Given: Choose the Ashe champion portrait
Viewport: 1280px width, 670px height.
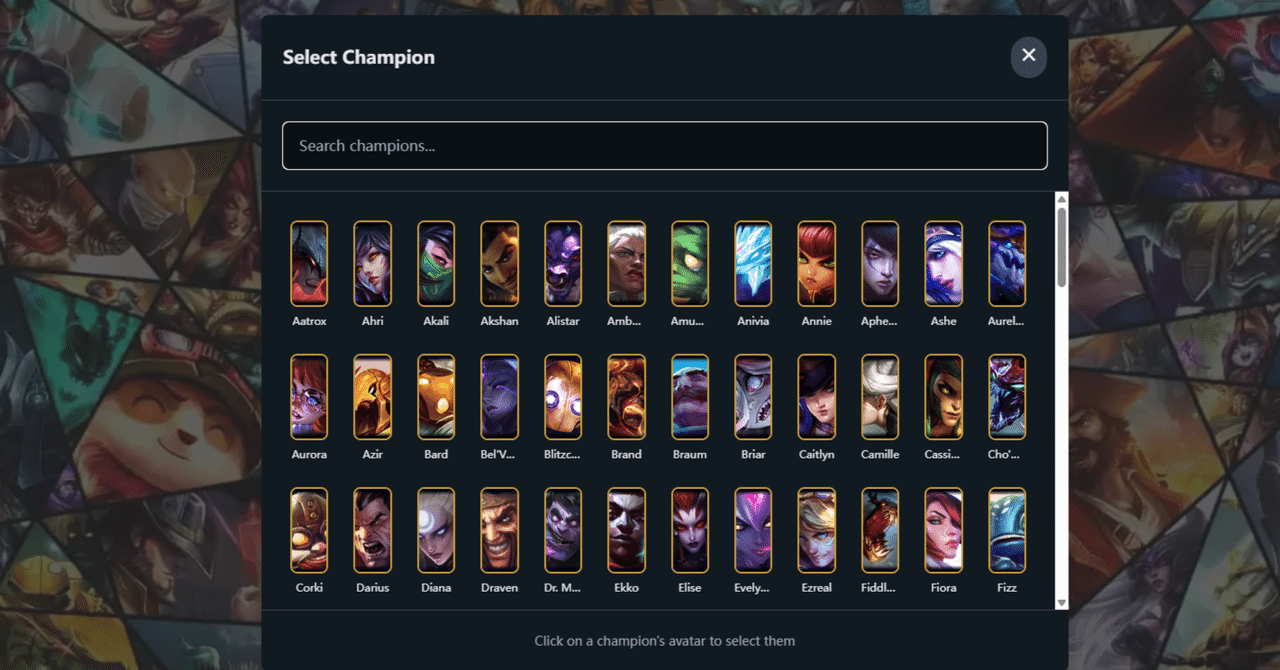Looking at the screenshot, I should (x=943, y=263).
